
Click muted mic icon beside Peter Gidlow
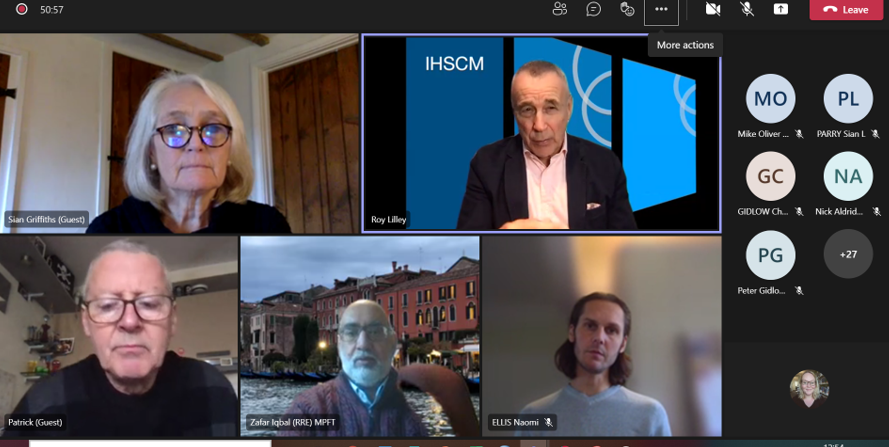pos(799,290)
